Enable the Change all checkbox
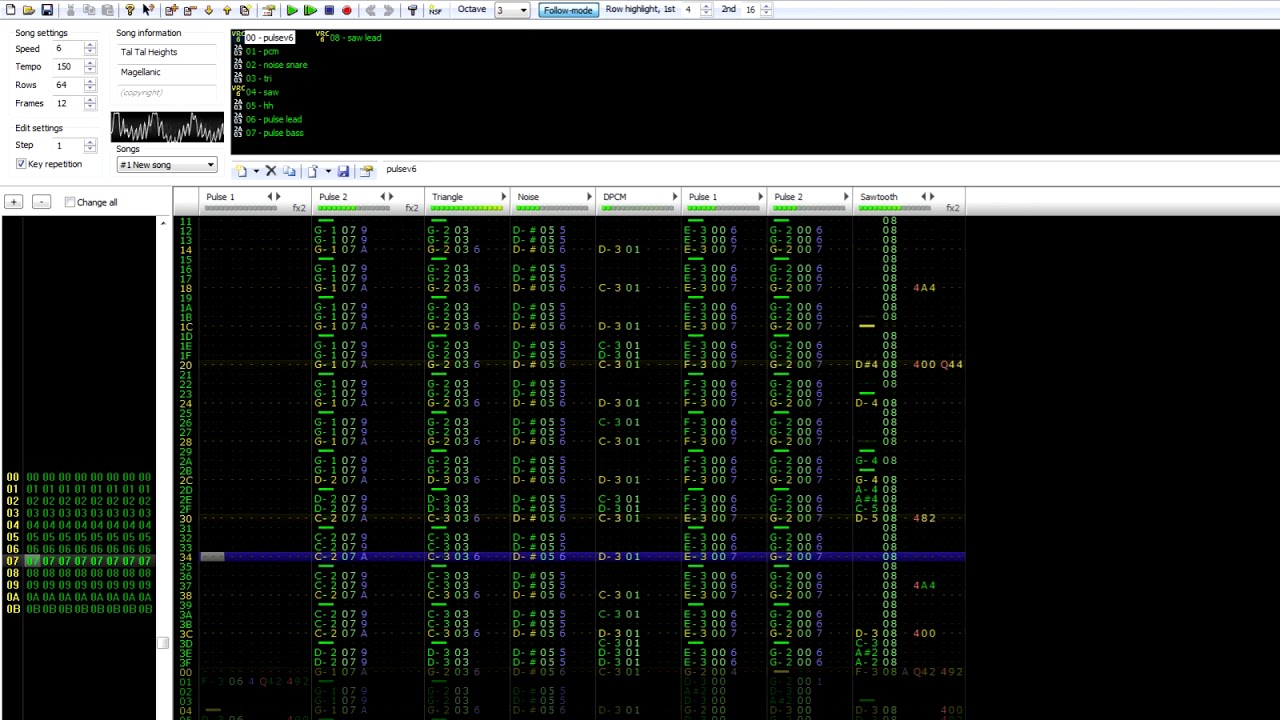This screenshot has width=1280, height=720. (69, 202)
